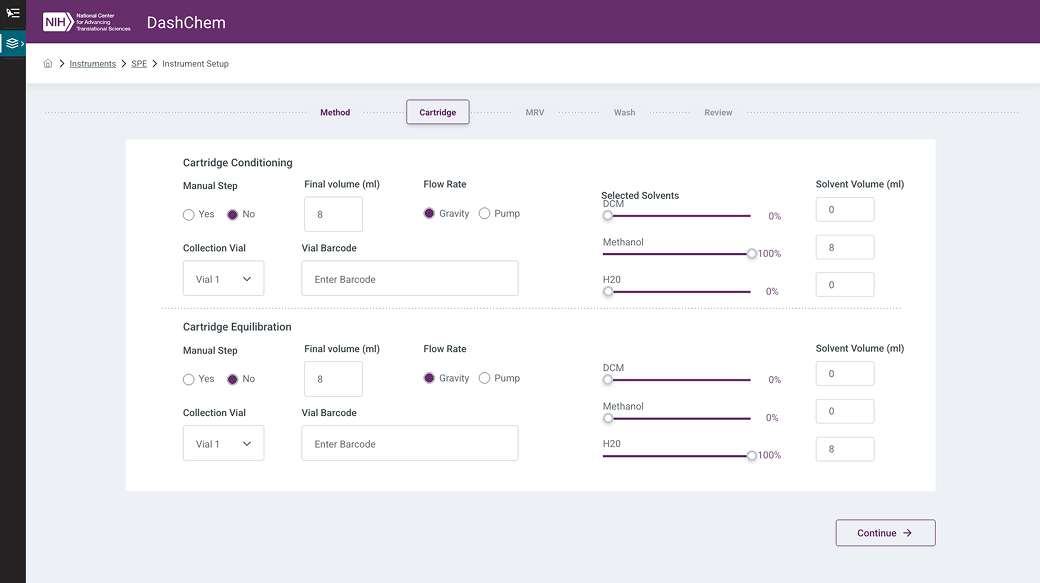
Task: Click the menu toggle icon in sidebar
Action: tap(13, 13)
